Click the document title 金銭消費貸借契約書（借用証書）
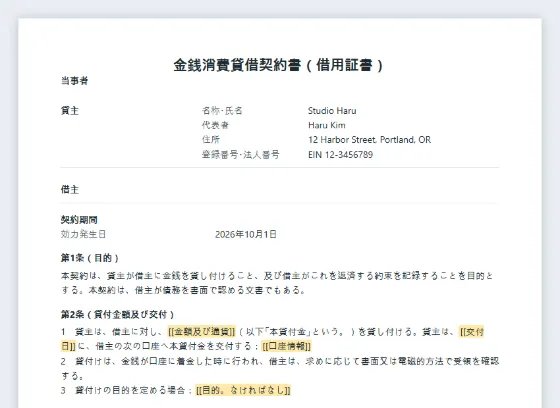The image size is (560, 408). (x=278, y=65)
